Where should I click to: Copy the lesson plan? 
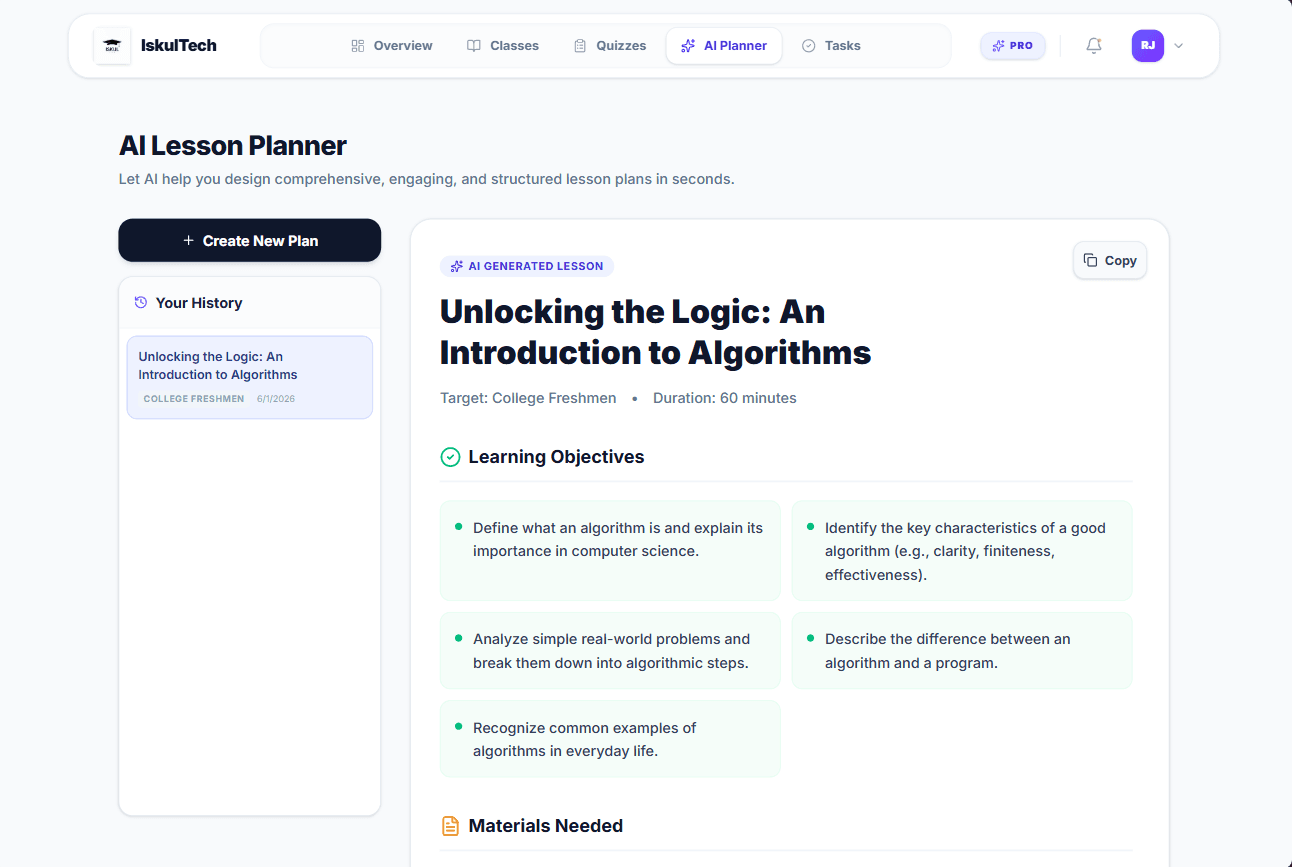click(x=1110, y=260)
